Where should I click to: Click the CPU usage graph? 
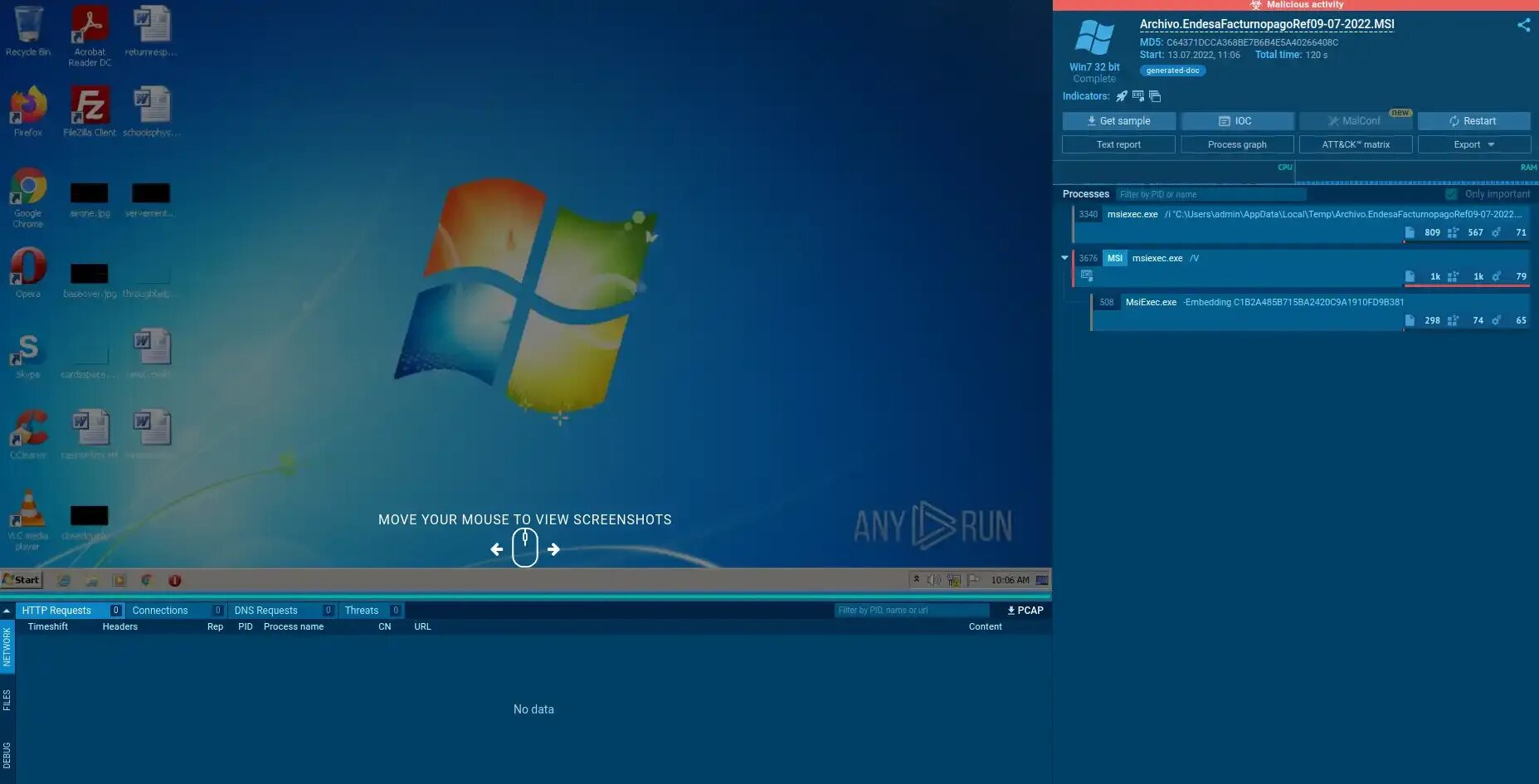coord(1174,173)
